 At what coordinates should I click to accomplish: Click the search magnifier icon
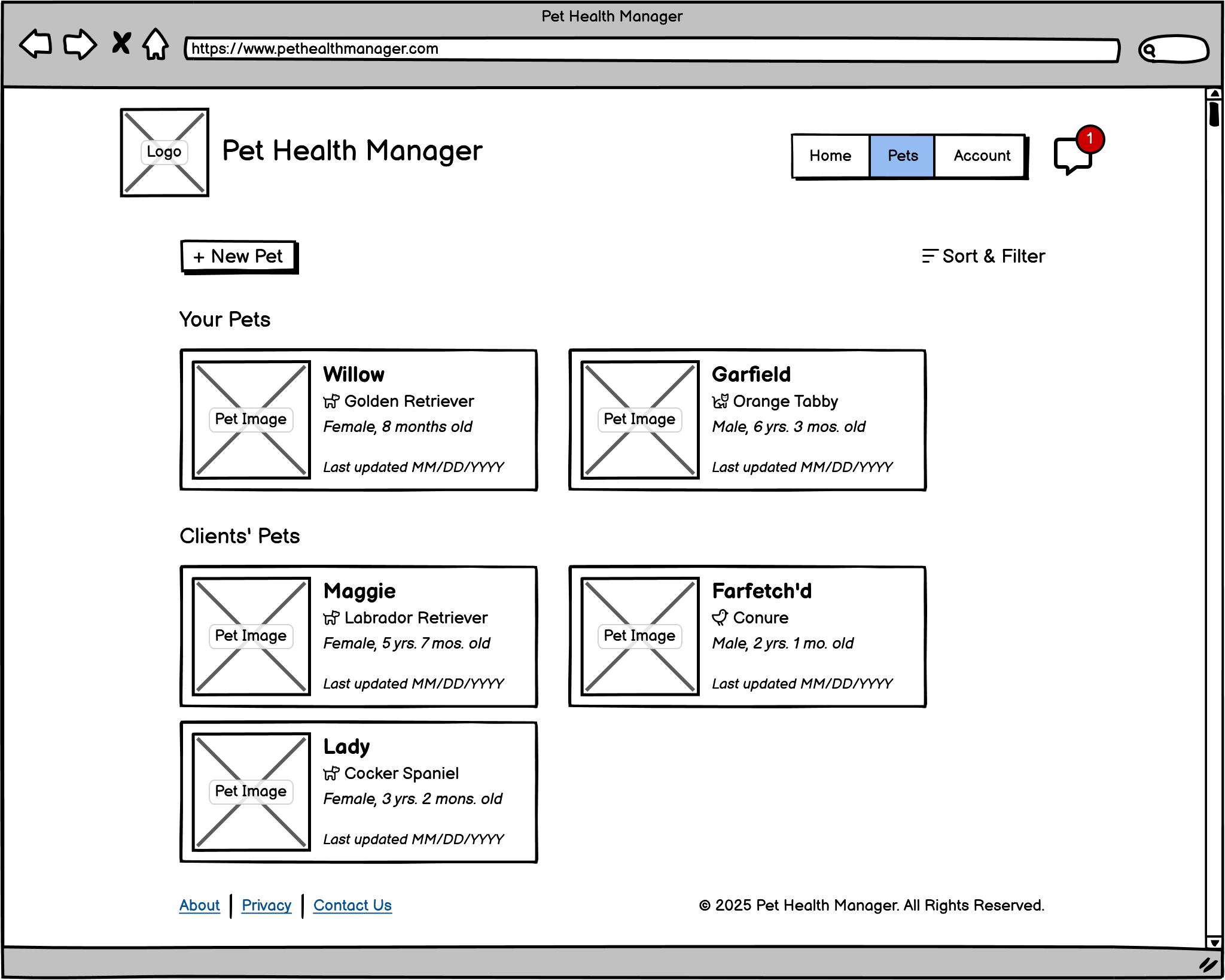click(1148, 50)
